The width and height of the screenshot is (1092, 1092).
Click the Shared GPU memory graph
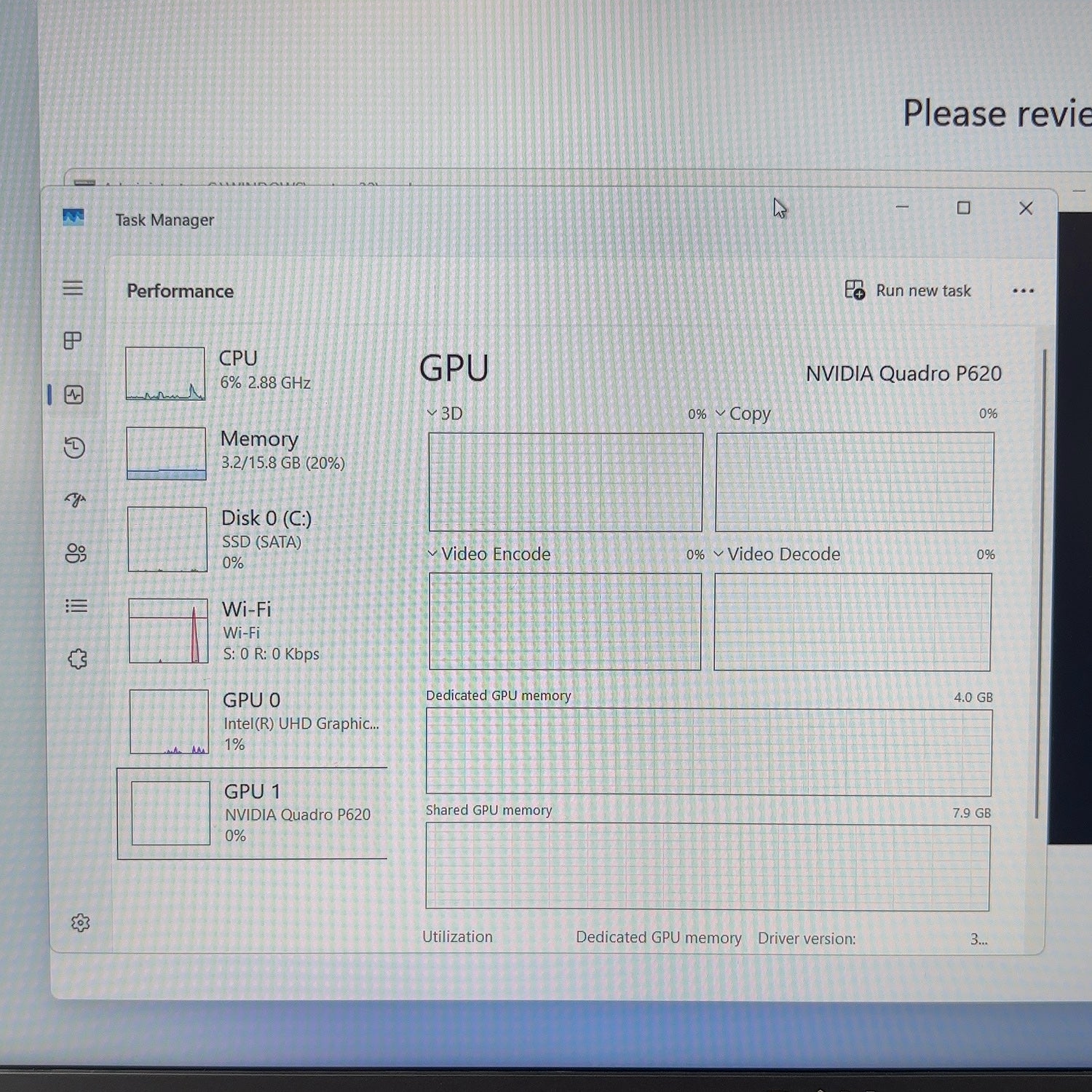point(708,866)
